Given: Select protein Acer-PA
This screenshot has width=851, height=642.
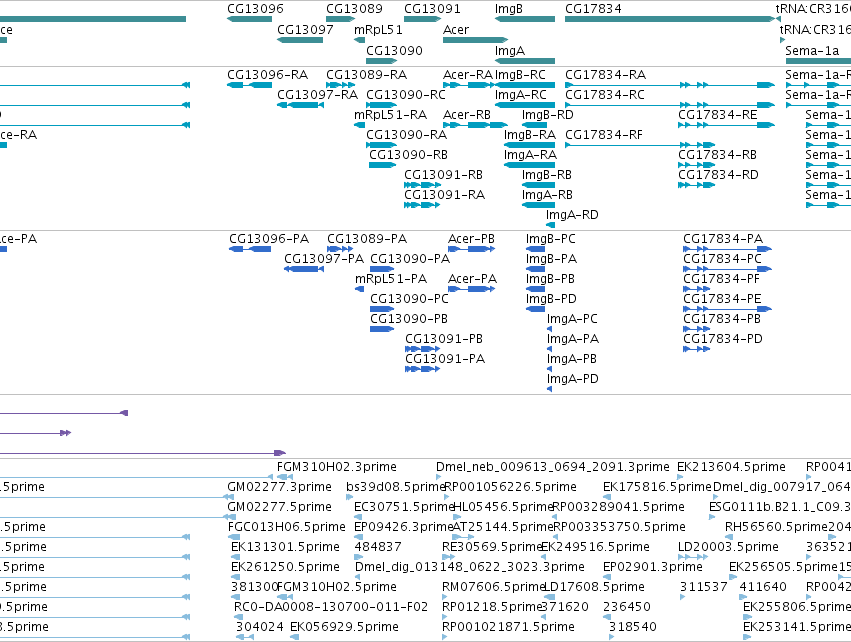Looking at the screenshot, I should (472, 278).
